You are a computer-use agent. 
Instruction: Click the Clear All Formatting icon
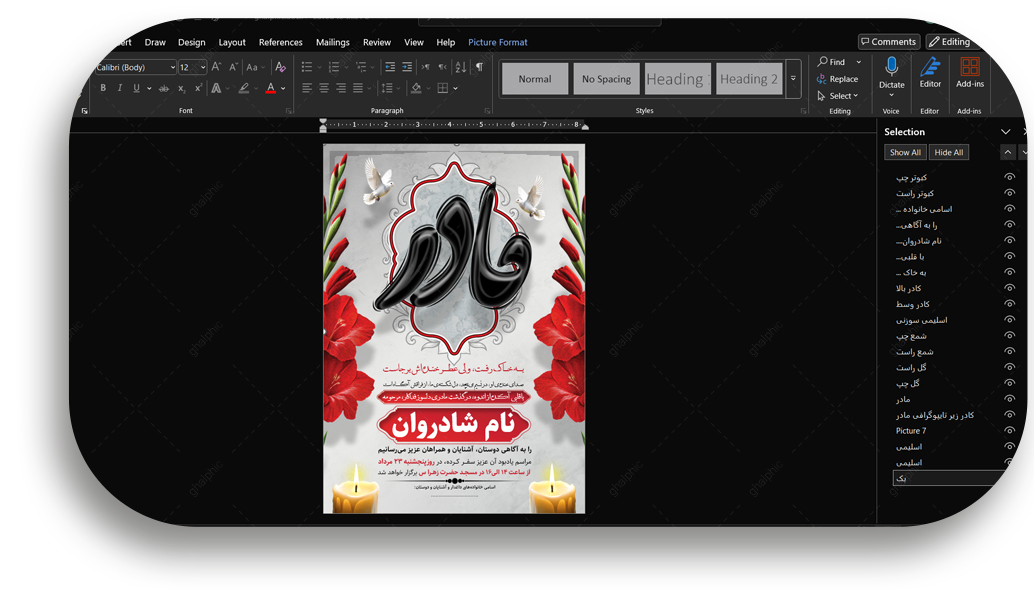click(280, 67)
